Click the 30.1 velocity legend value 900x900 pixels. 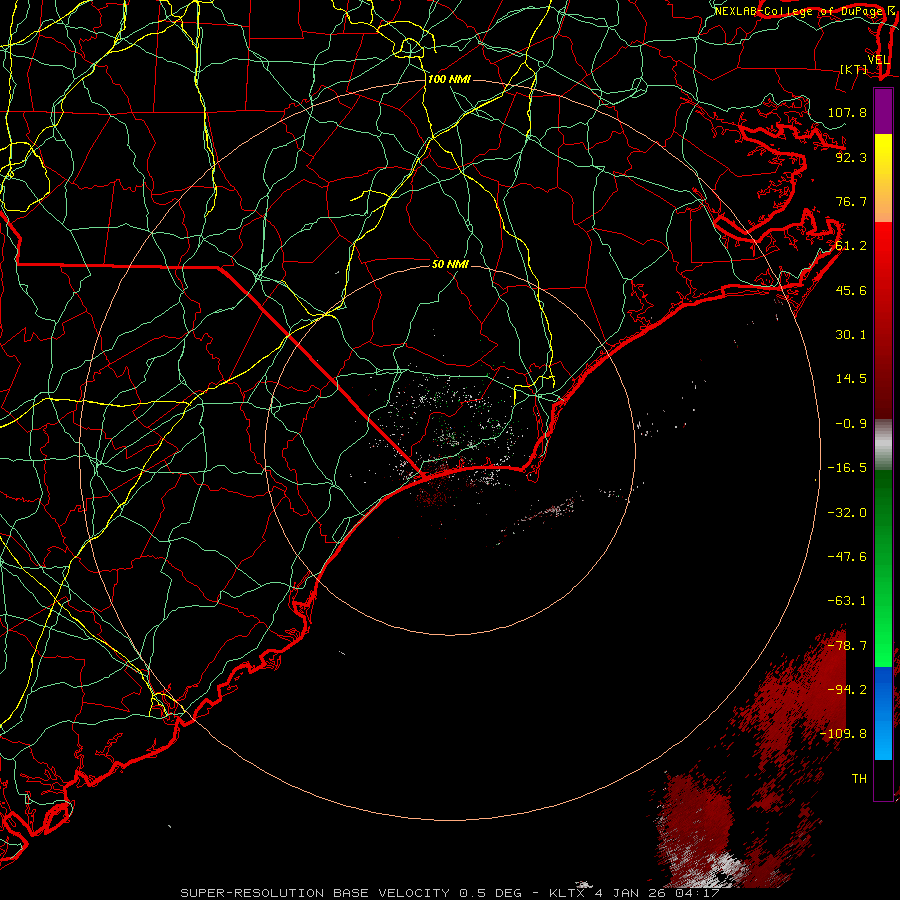(x=851, y=334)
